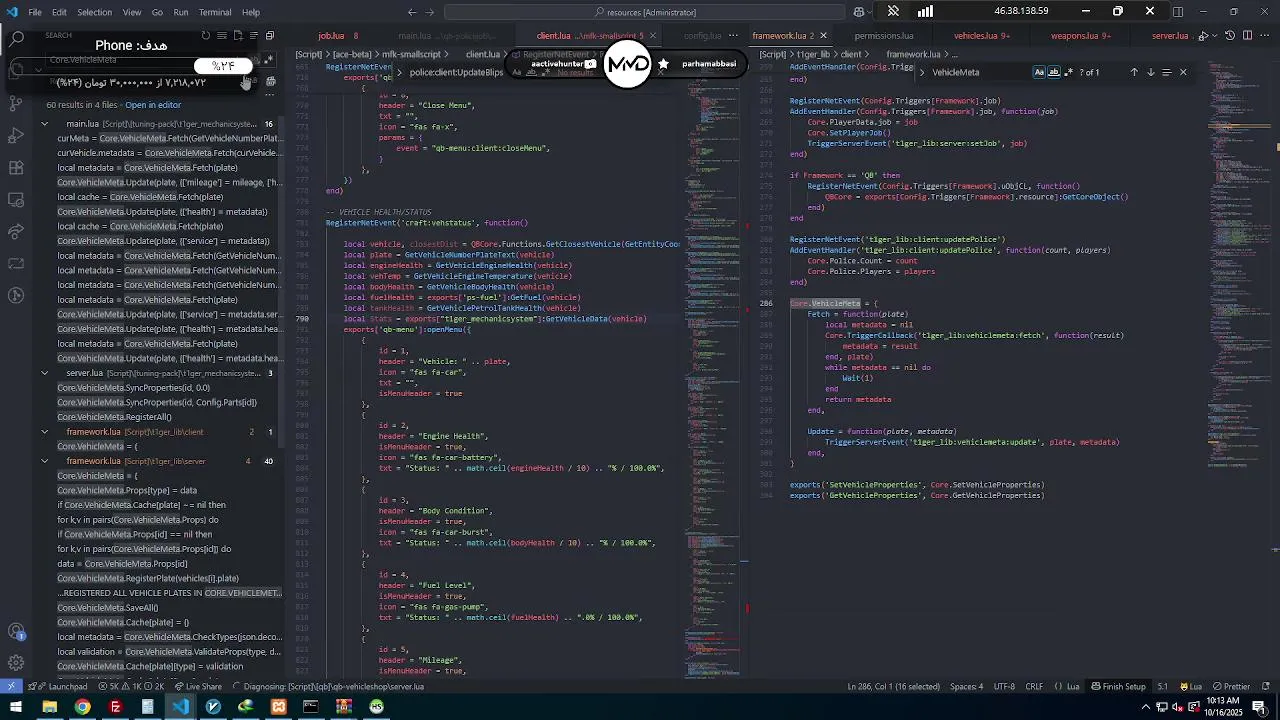This screenshot has width=1280, height=720.
Task: Open the Run menu
Action: 181,12
